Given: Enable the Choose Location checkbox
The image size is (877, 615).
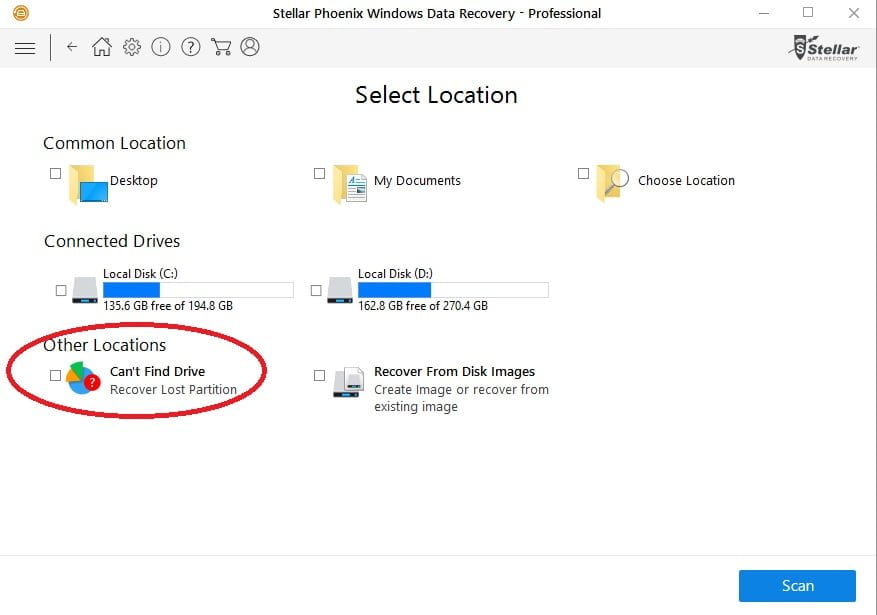Looking at the screenshot, I should click(x=583, y=173).
